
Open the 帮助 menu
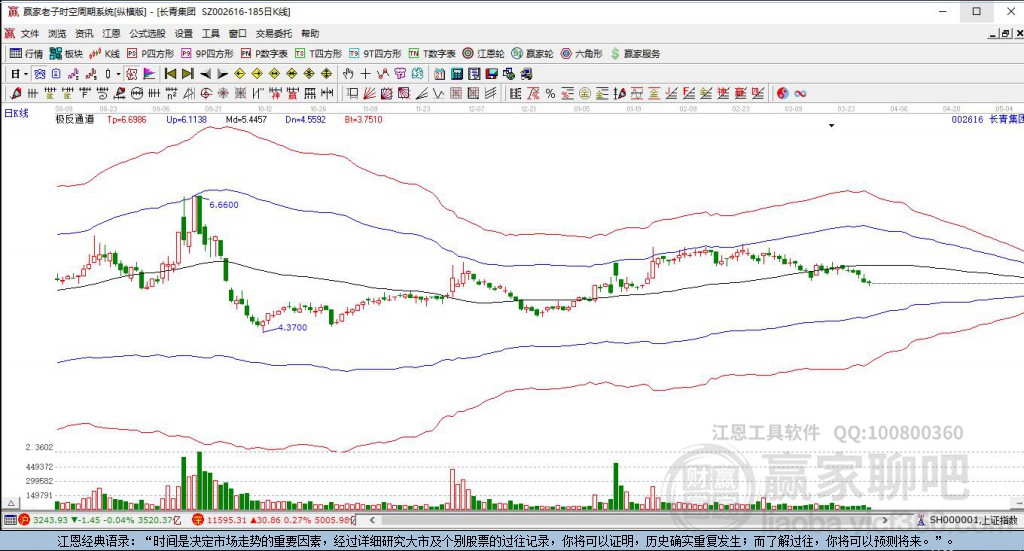310,33
